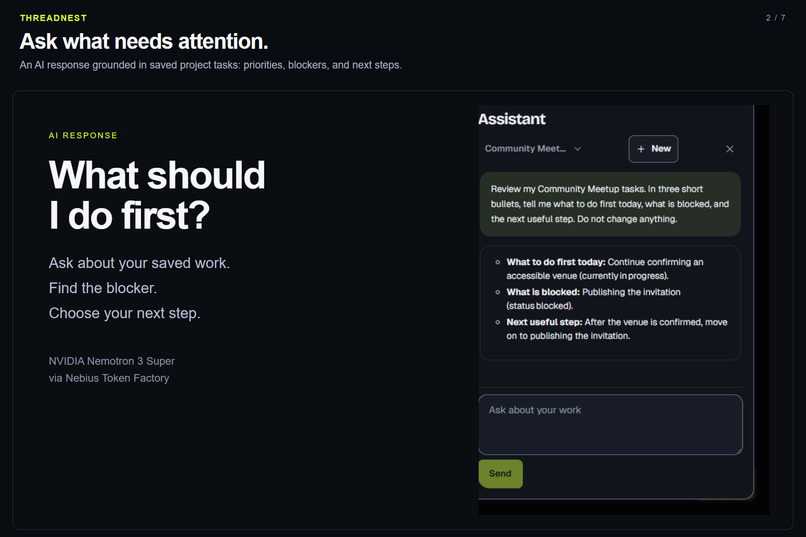Grab the text area resize handle corner
This screenshot has width=806, height=537.
(739, 451)
